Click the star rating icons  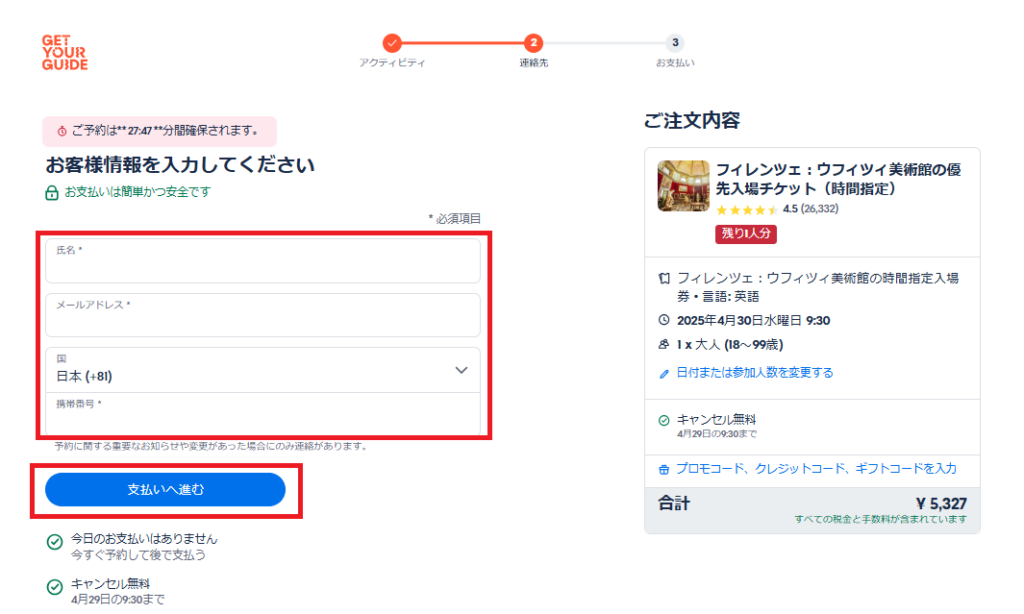pos(746,210)
